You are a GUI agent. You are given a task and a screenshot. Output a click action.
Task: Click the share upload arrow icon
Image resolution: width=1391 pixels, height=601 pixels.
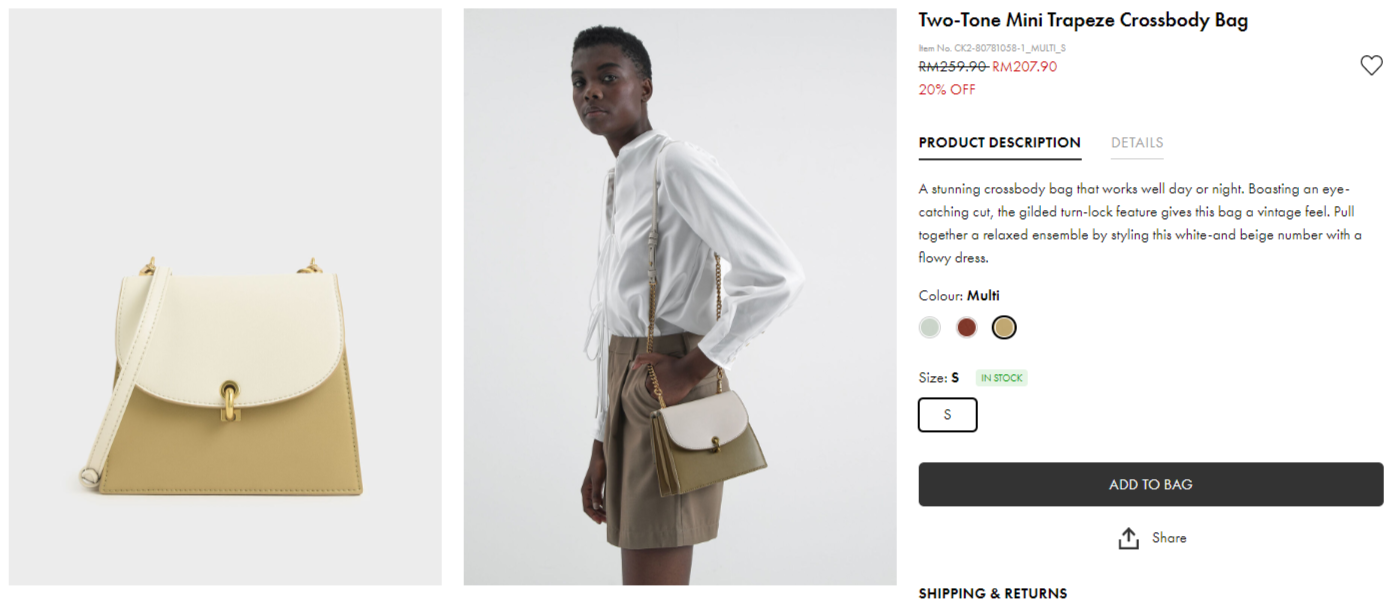[1129, 538]
